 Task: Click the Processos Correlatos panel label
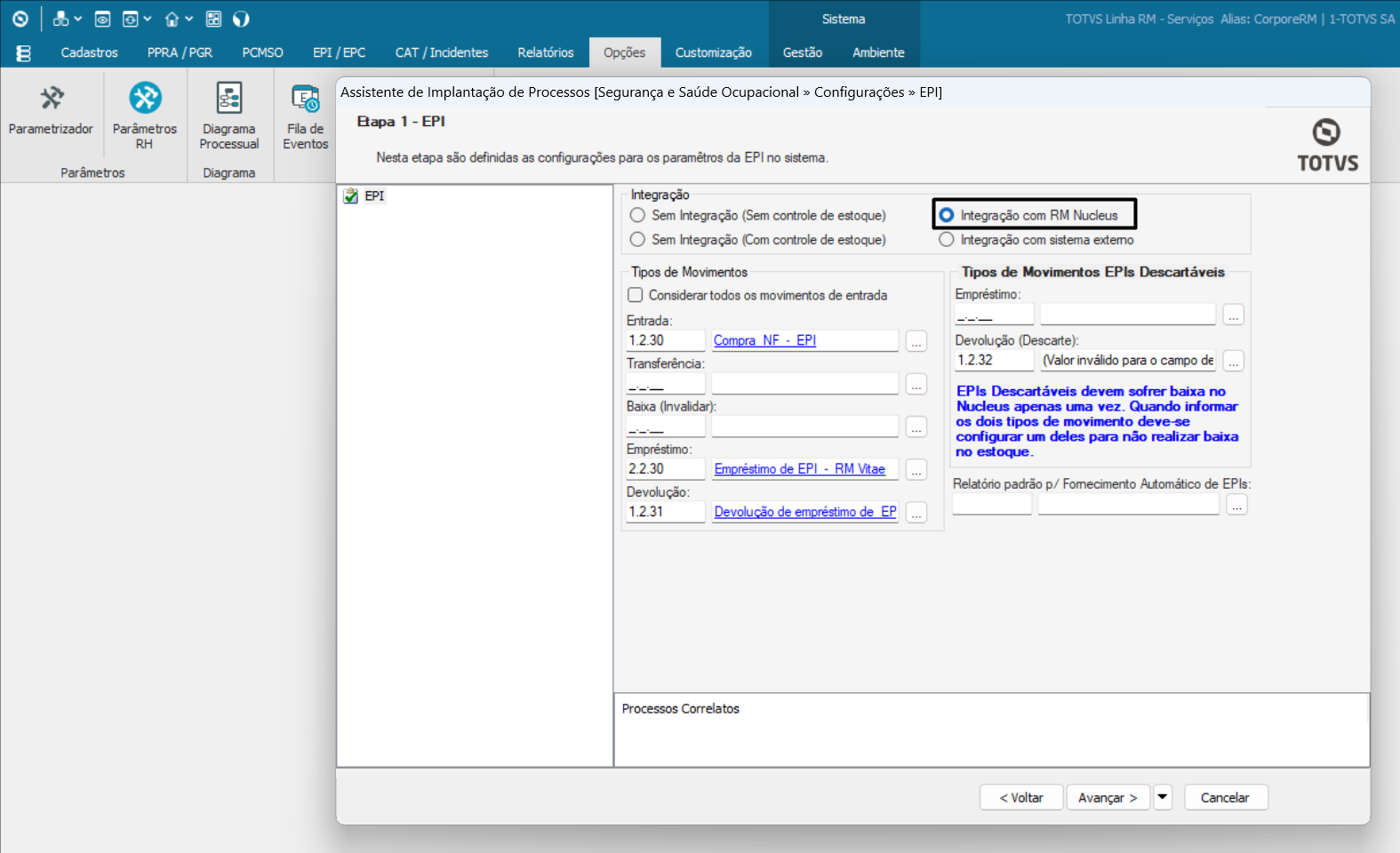(680, 708)
